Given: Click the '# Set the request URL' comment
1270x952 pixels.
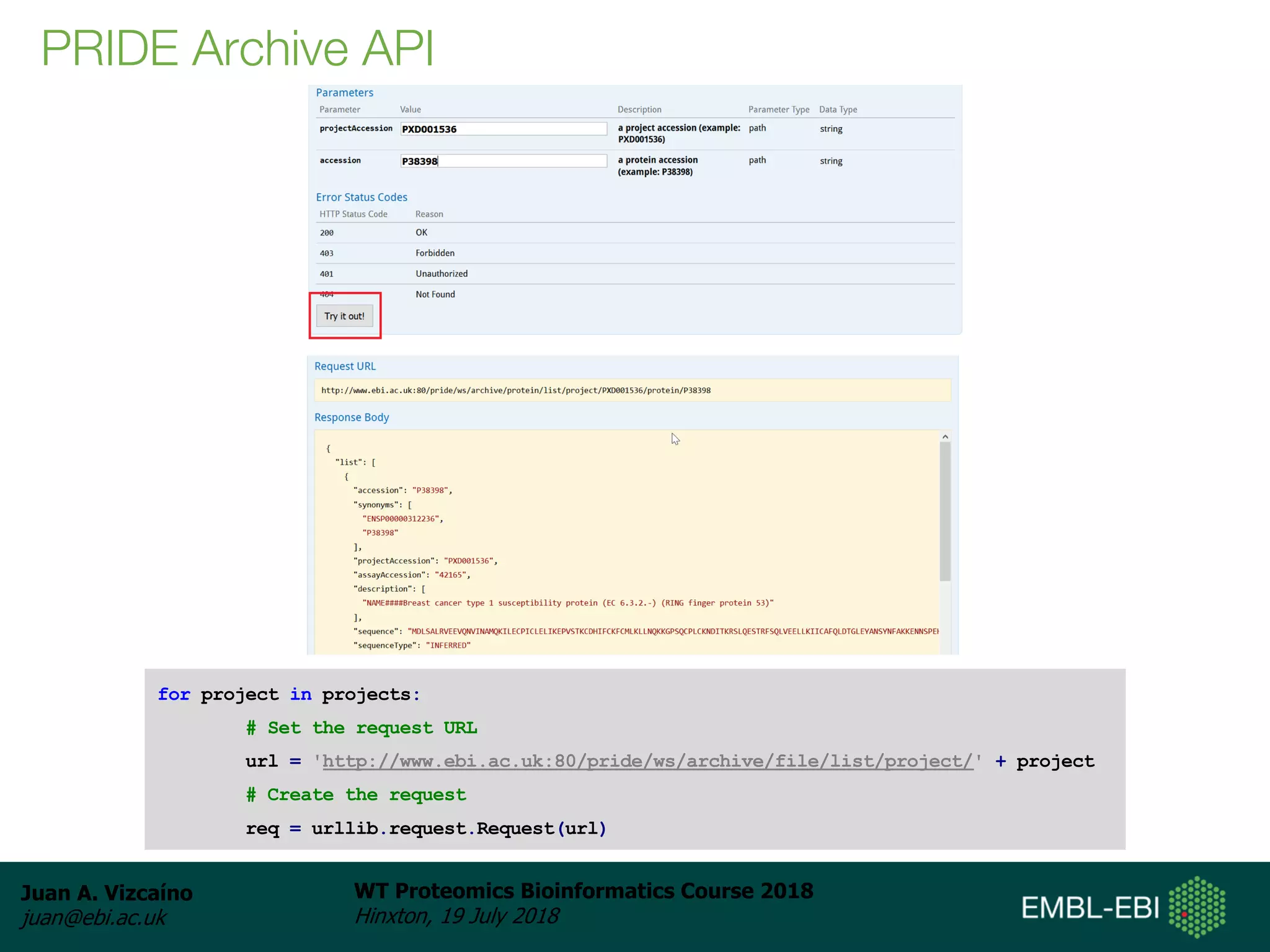Looking at the screenshot, I should point(362,728).
